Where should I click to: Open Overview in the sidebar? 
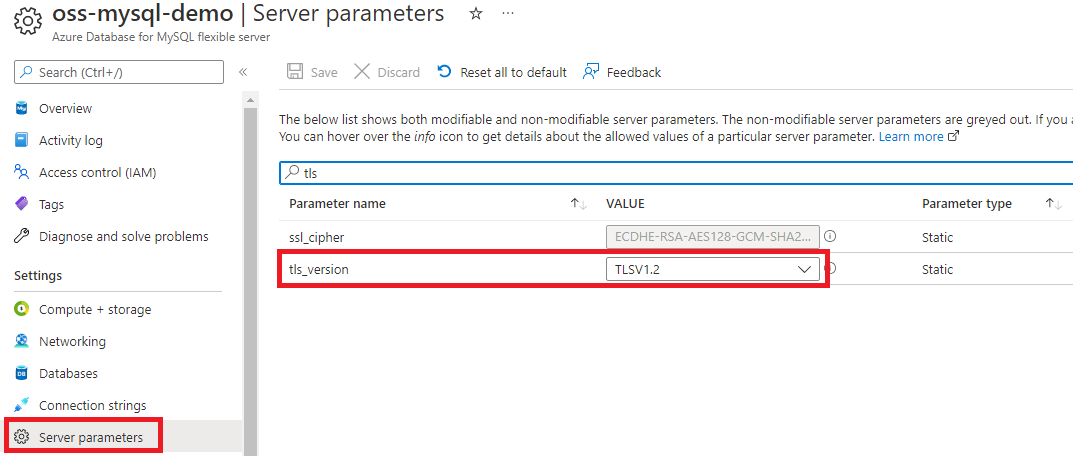click(65, 108)
